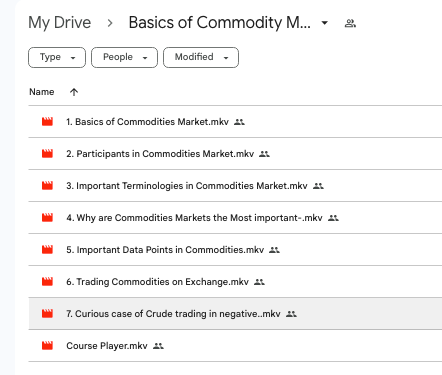442x375 pixels.
Task: Select 1. Basics of Commodities Market.mkv file name
Action: click(147, 122)
